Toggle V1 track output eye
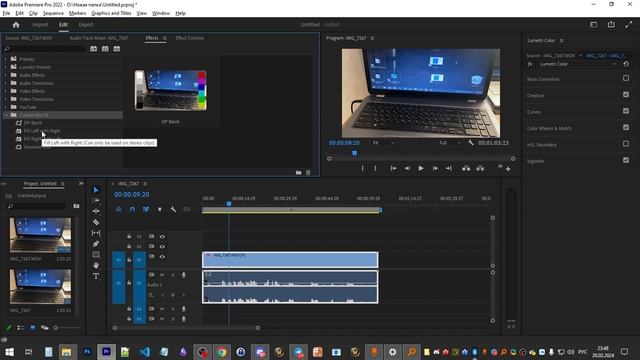 (162, 257)
